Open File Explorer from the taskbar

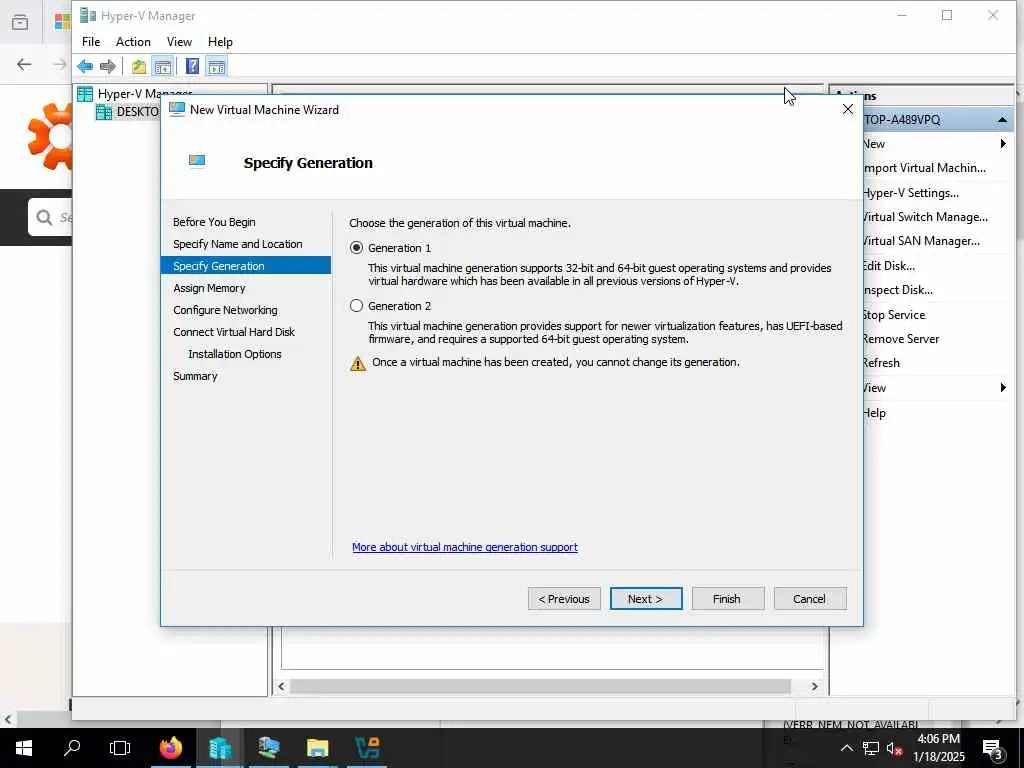click(317, 748)
